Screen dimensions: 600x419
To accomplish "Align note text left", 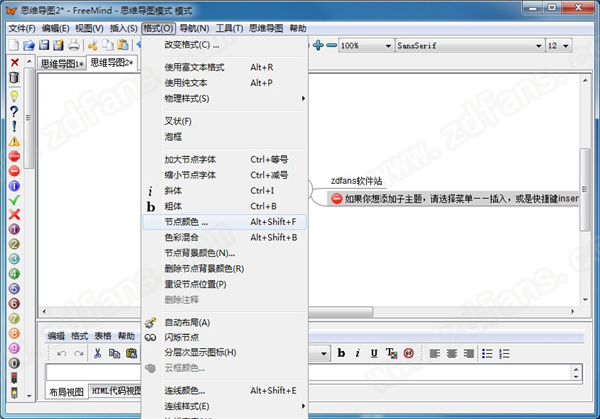I will coord(435,353).
